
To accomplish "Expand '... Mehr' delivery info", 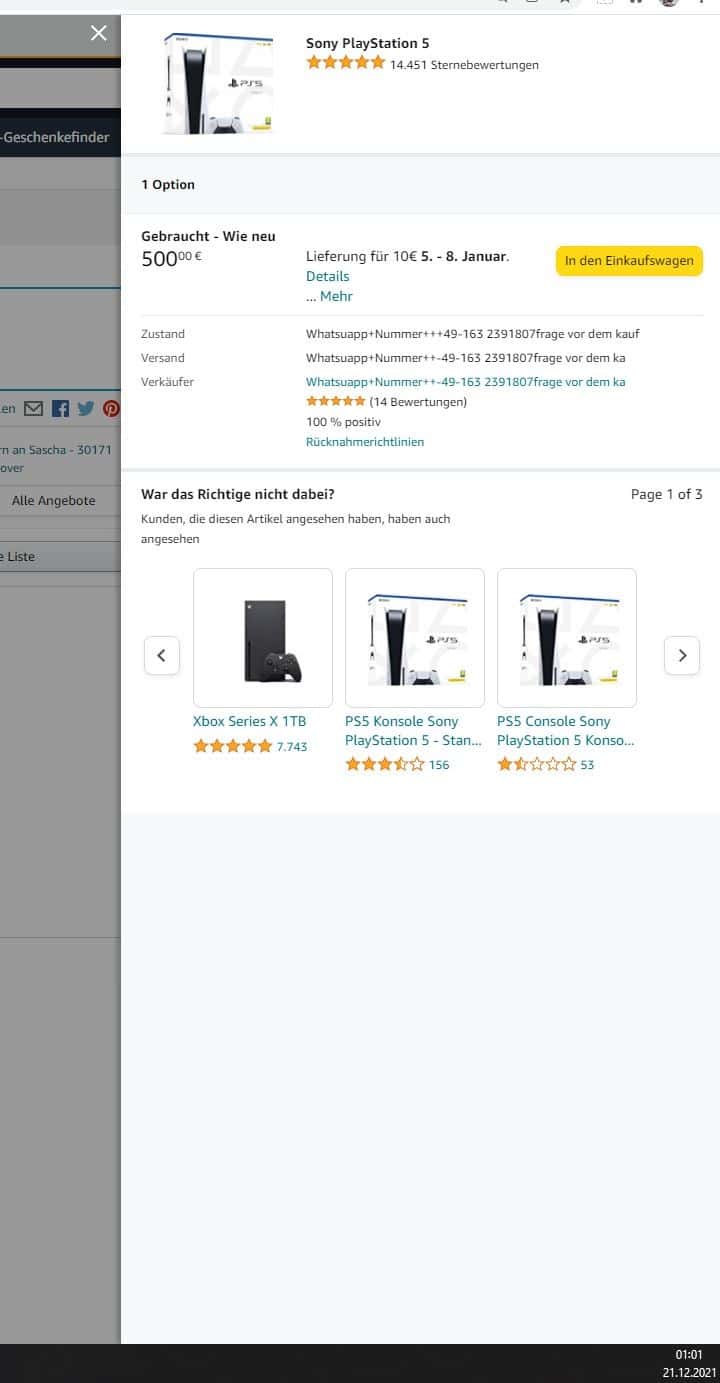I will click(329, 296).
